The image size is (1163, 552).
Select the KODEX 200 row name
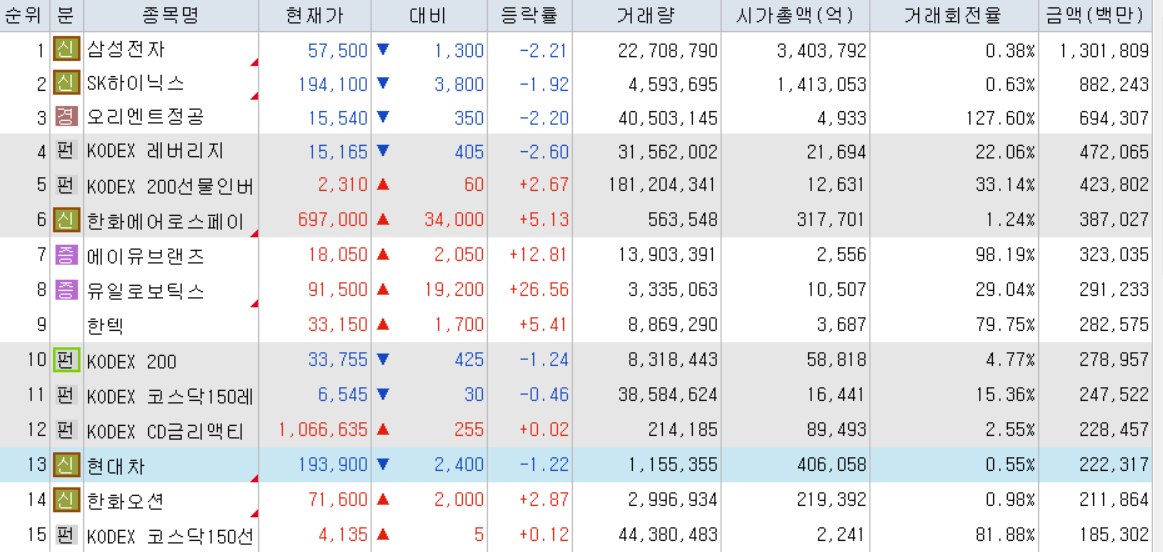(x=132, y=361)
